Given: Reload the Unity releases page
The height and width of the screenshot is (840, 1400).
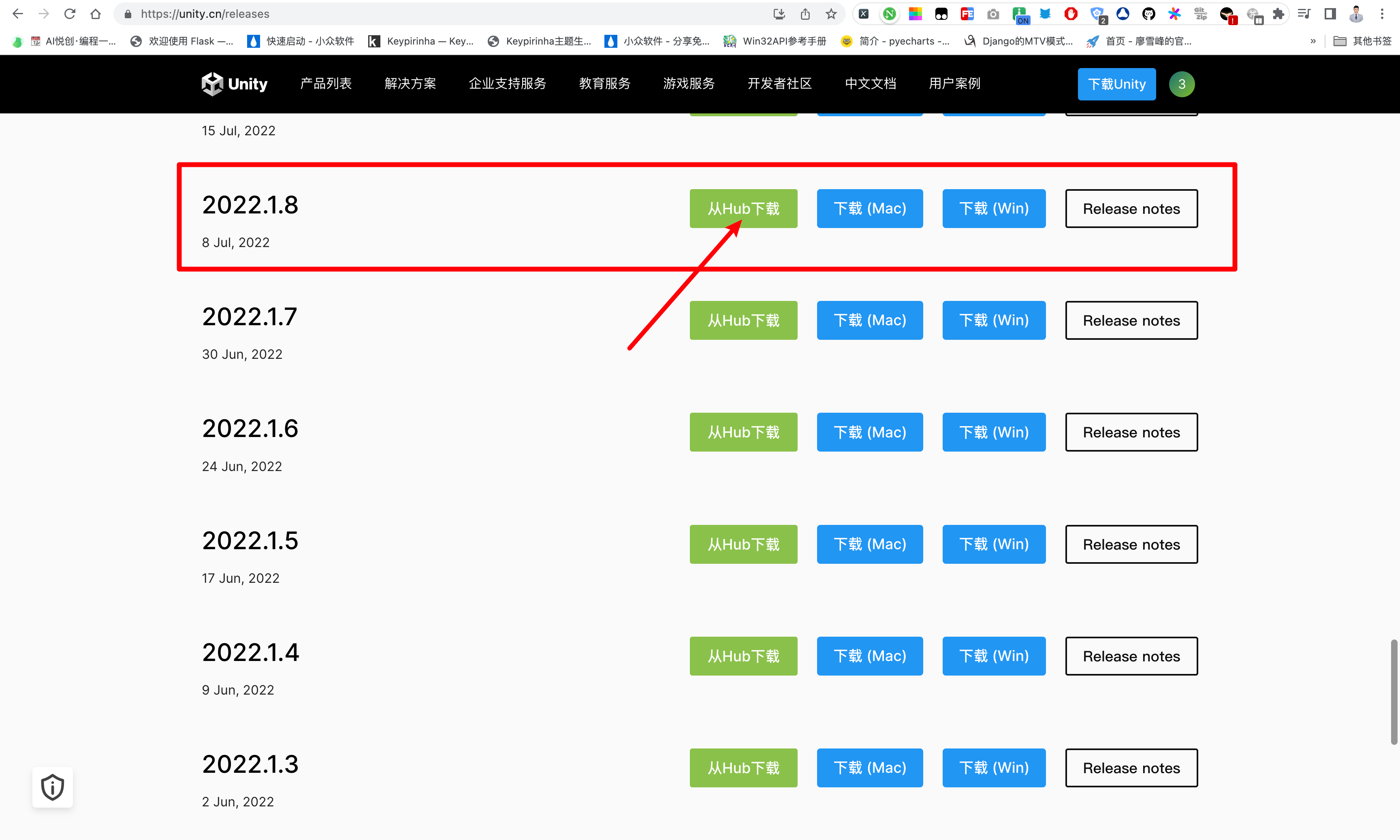Looking at the screenshot, I should (x=70, y=14).
